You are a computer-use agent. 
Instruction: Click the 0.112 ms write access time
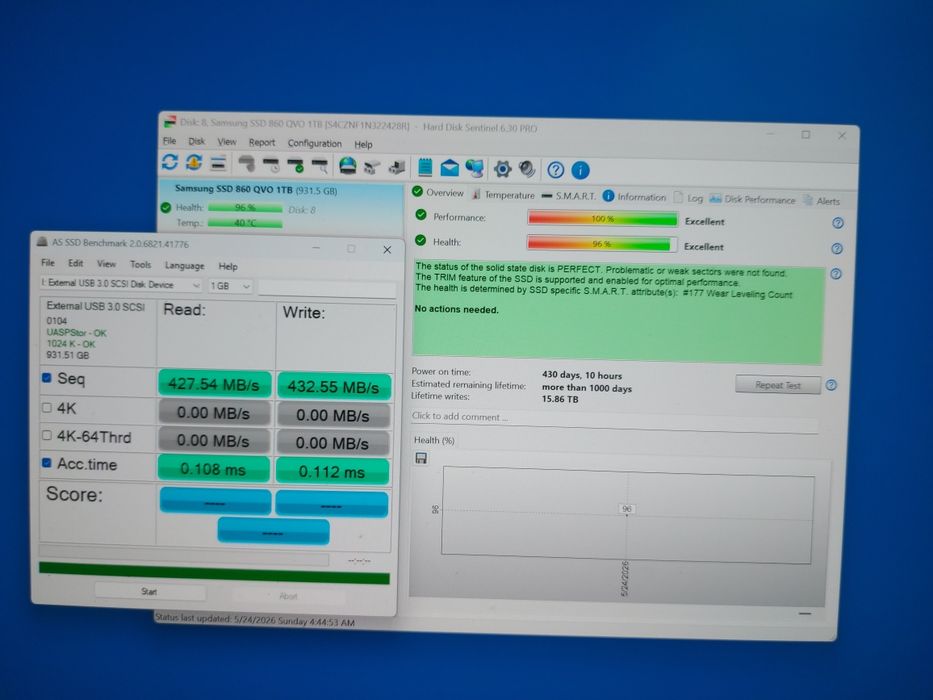click(x=332, y=472)
